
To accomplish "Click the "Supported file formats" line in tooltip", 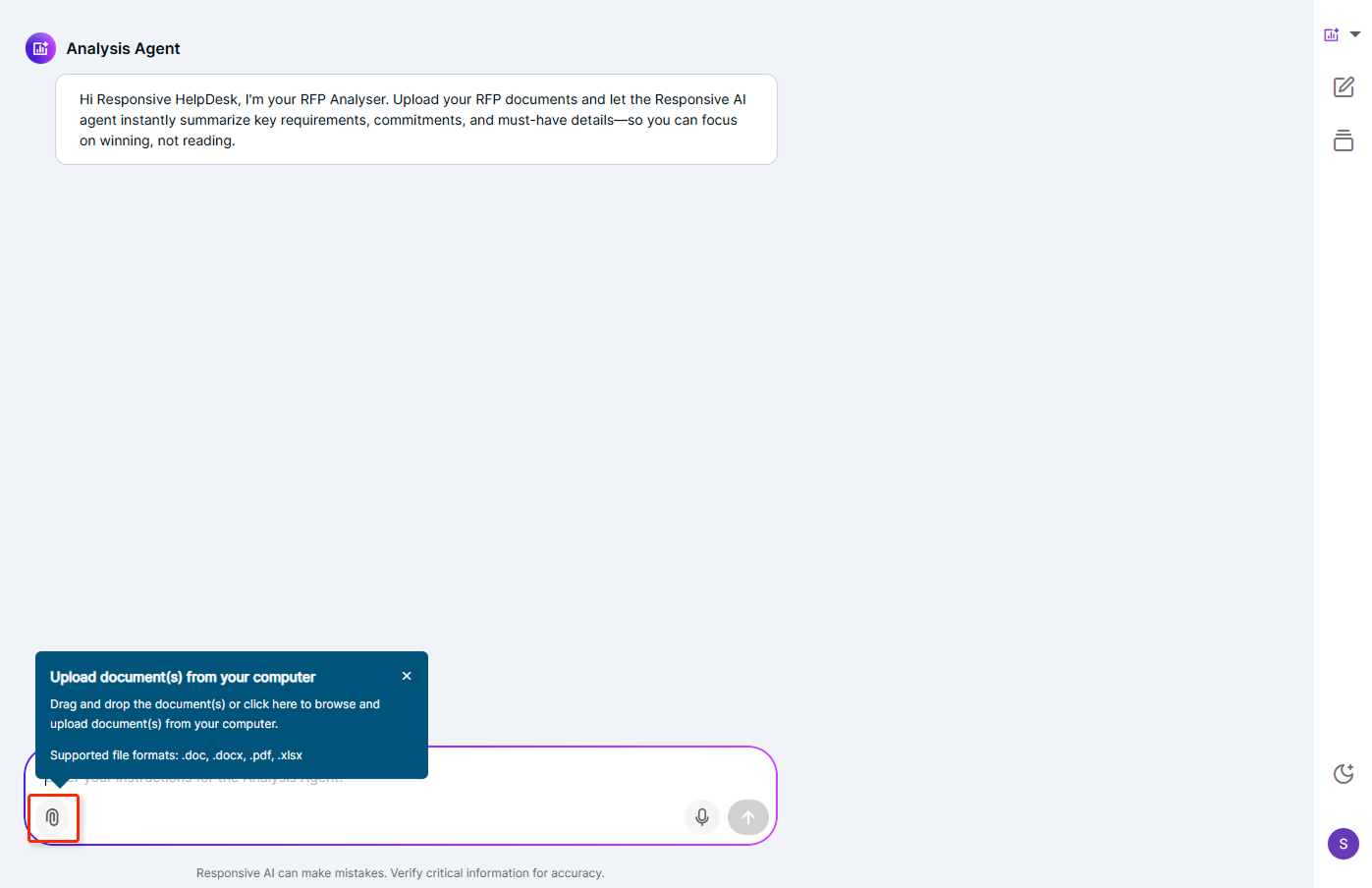I will coord(176,755).
